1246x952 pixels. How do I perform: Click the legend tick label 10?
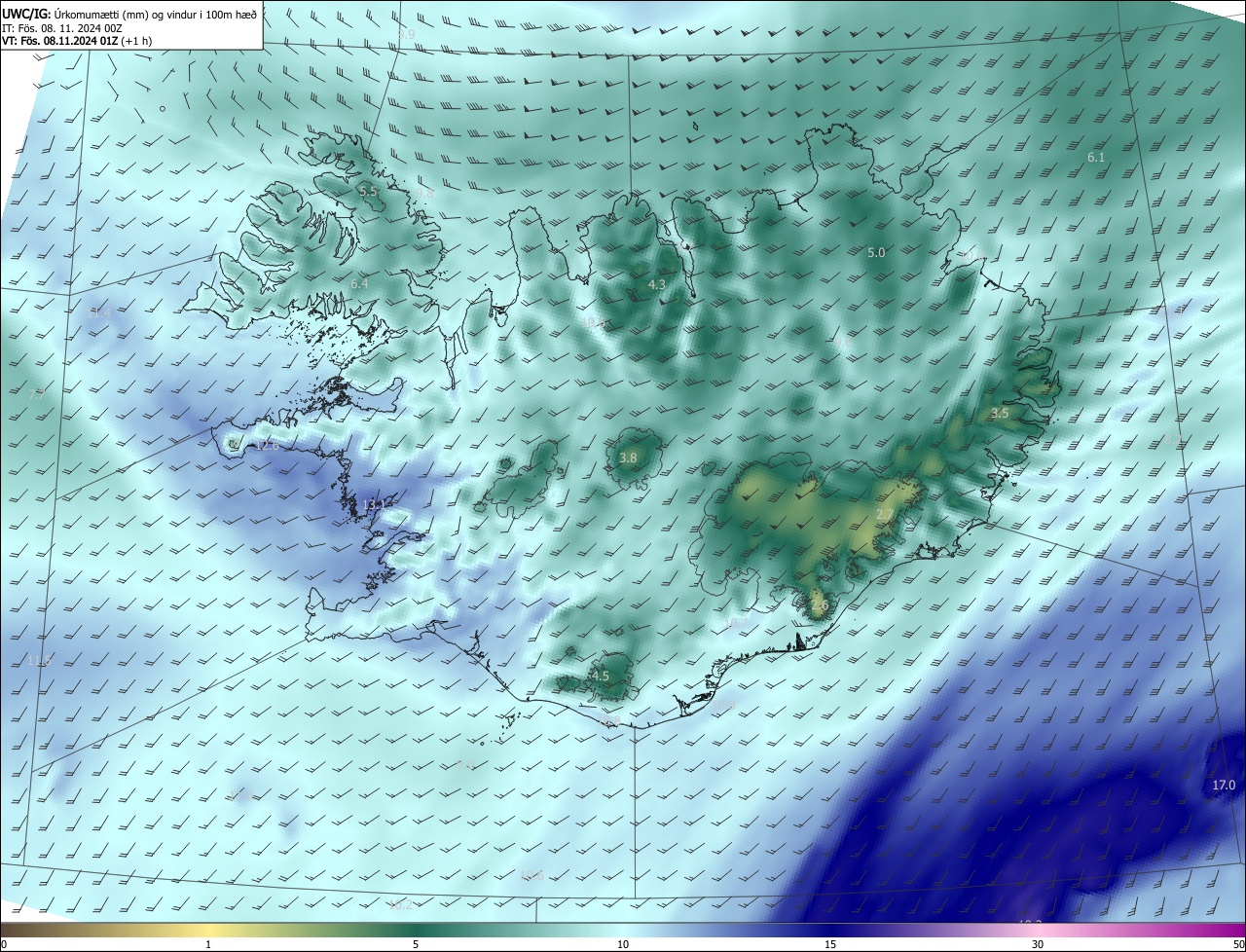point(623,945)
